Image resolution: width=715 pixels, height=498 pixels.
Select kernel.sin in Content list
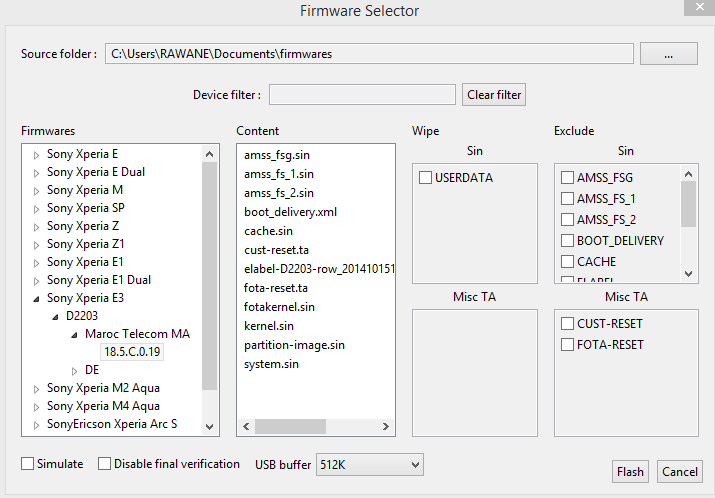point(269,326)
